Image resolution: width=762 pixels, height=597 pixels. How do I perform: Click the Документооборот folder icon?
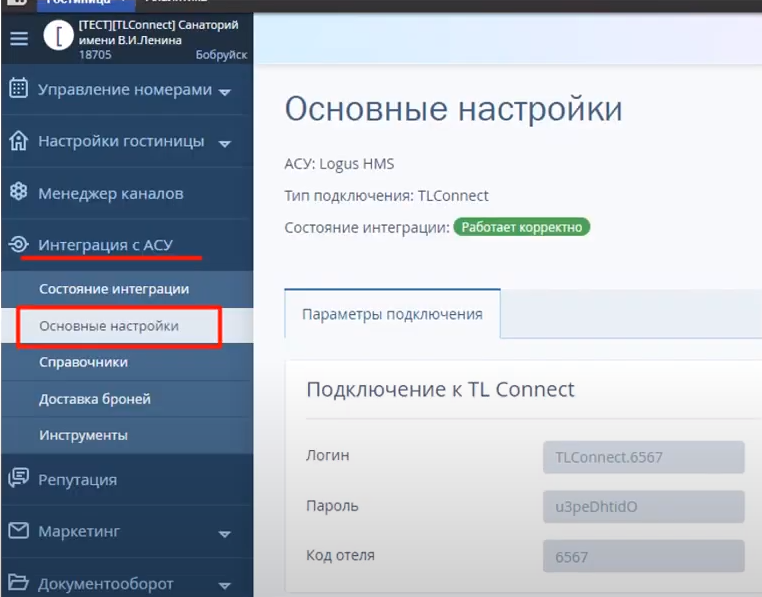[x=18, y=582]
